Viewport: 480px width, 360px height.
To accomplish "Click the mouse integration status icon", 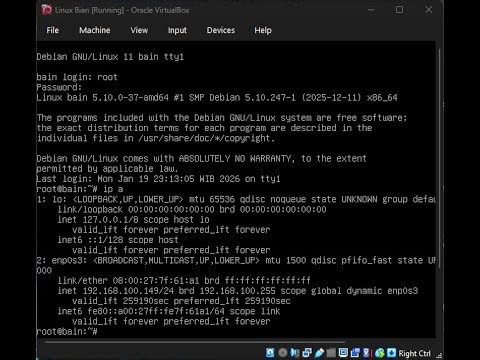I will pos(380,353).
